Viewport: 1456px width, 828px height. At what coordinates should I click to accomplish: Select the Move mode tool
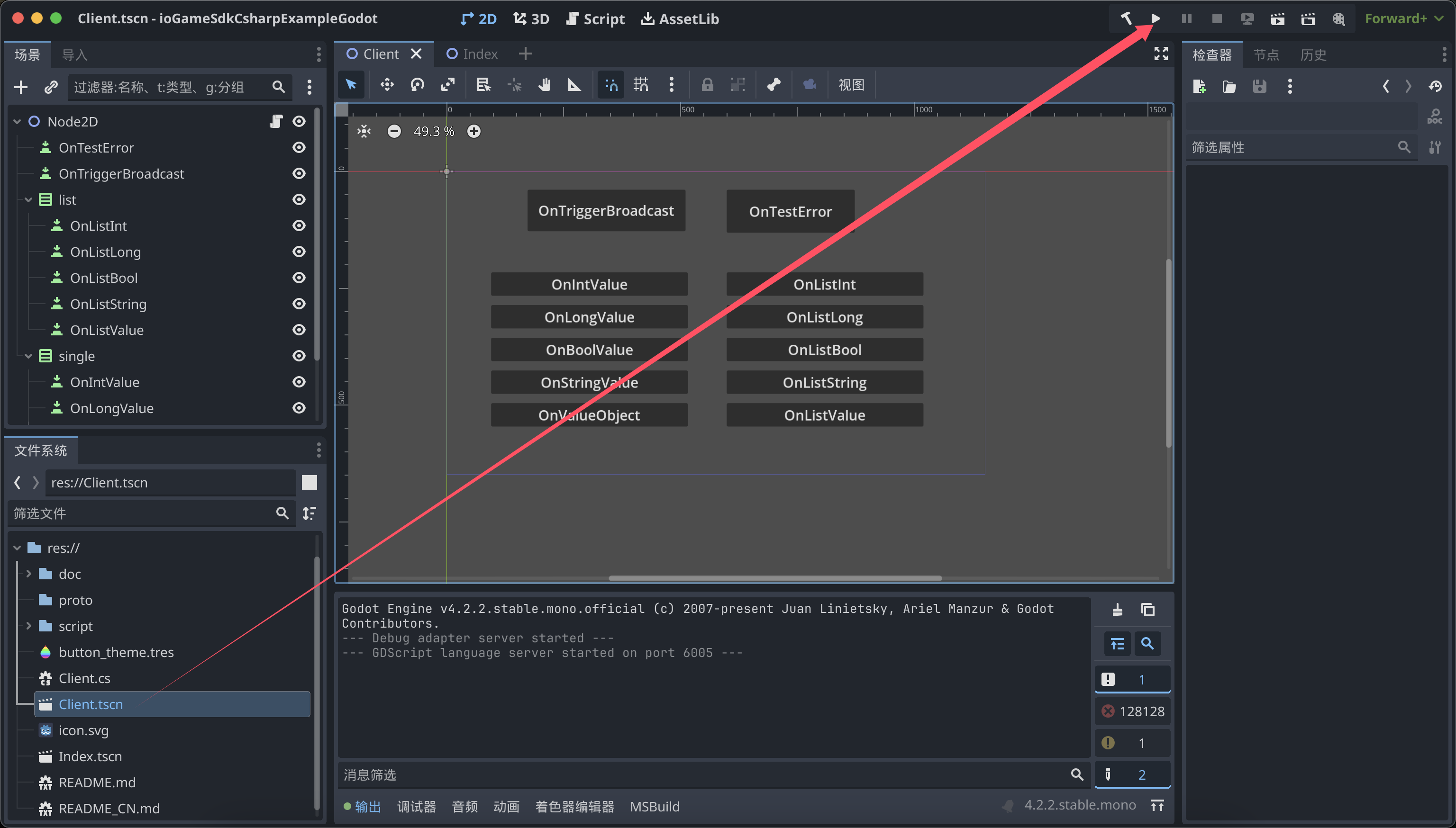pos(387,85)
